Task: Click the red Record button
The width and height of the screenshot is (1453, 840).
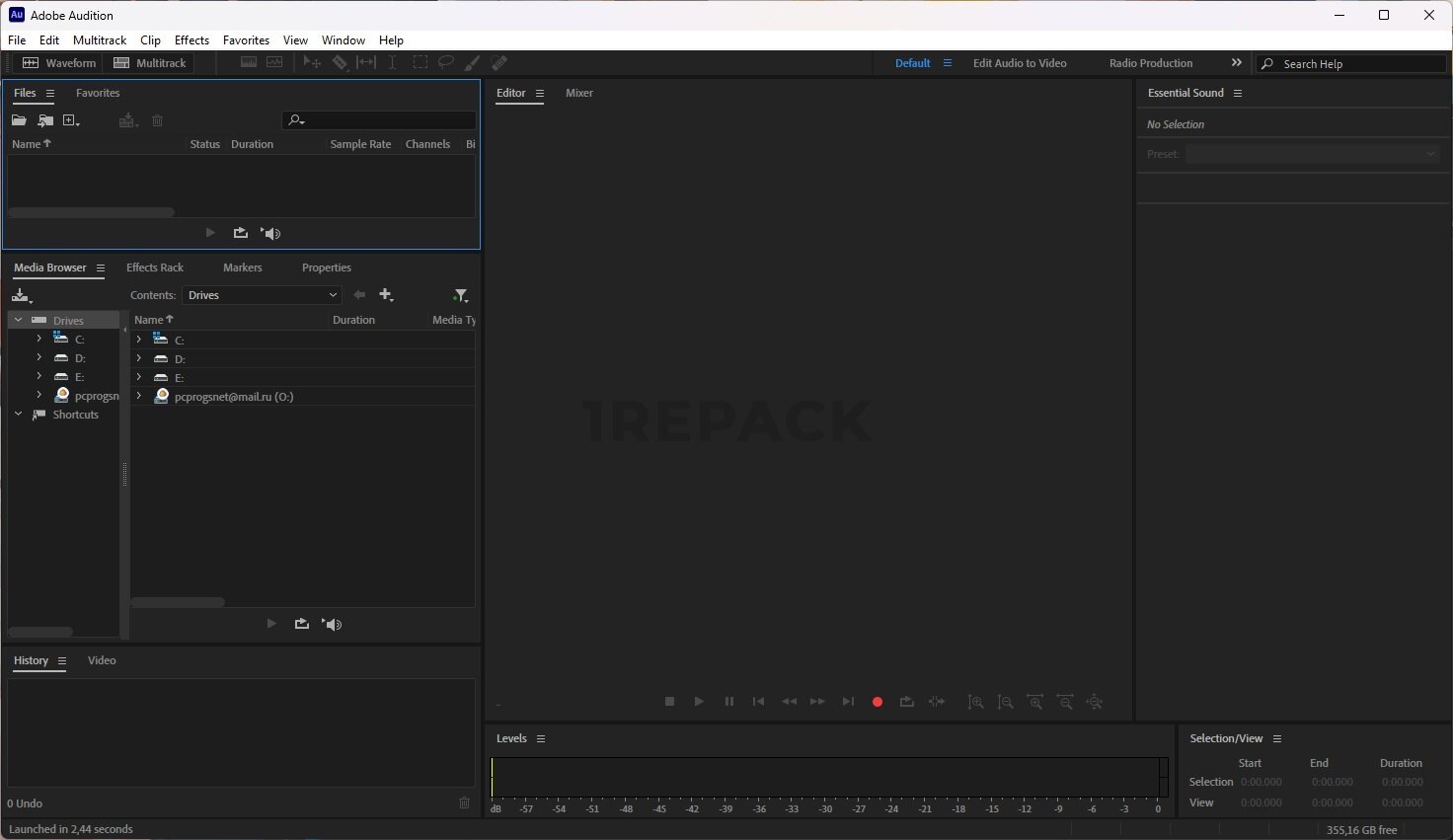Action: pyautogui.click(x=877, y=702)
